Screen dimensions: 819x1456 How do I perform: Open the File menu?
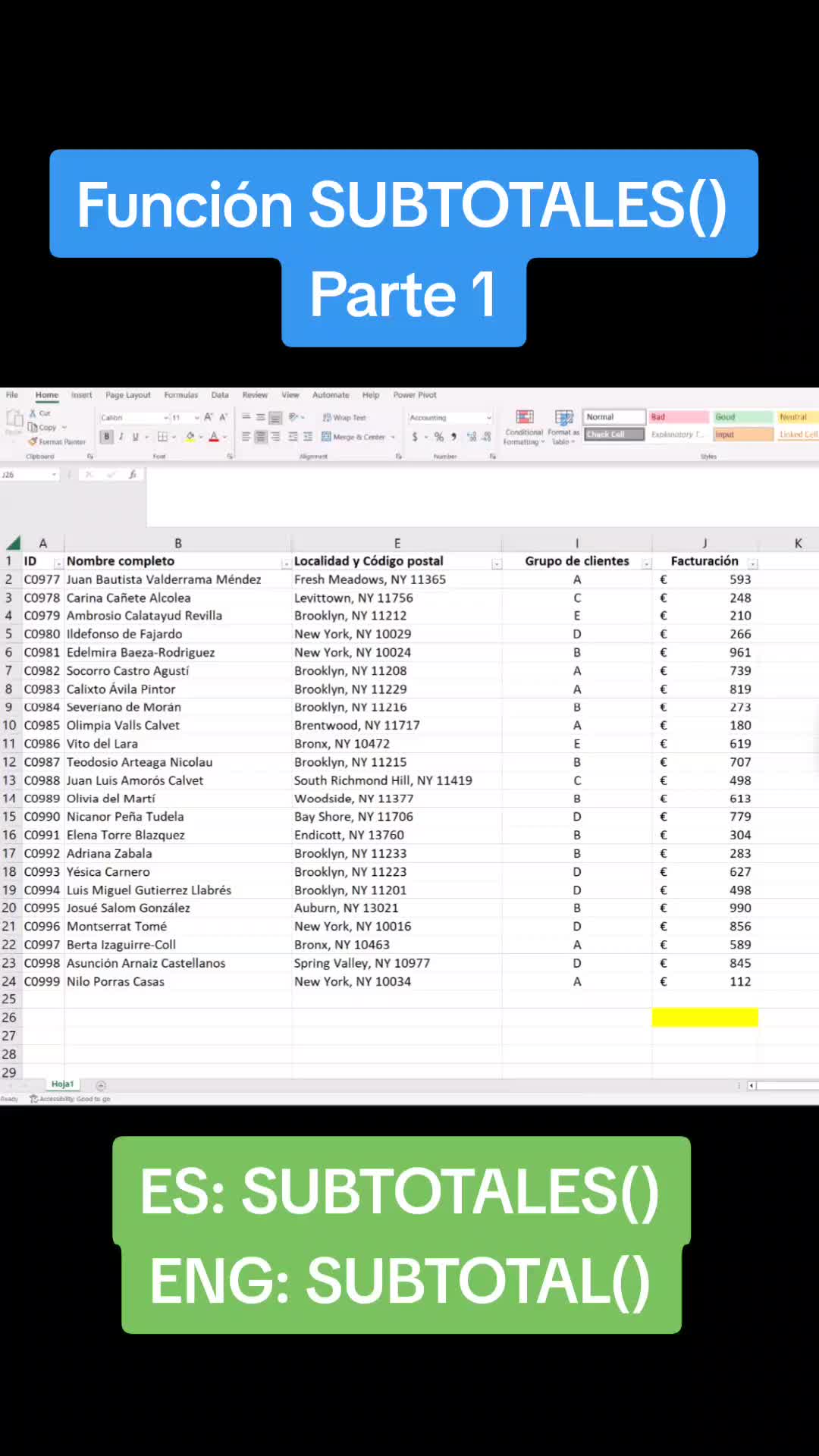(11, 395)
